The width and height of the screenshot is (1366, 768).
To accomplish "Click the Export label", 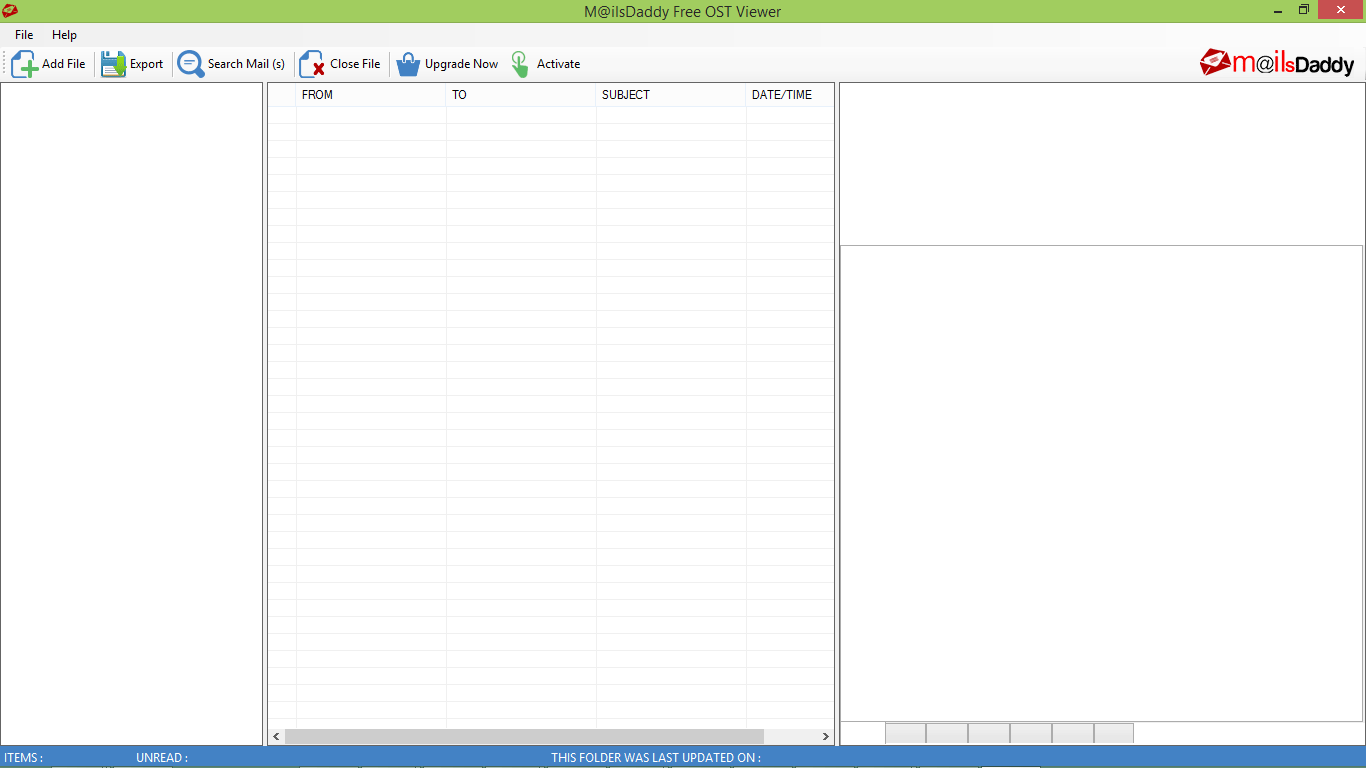I will [x=146, y=64].
